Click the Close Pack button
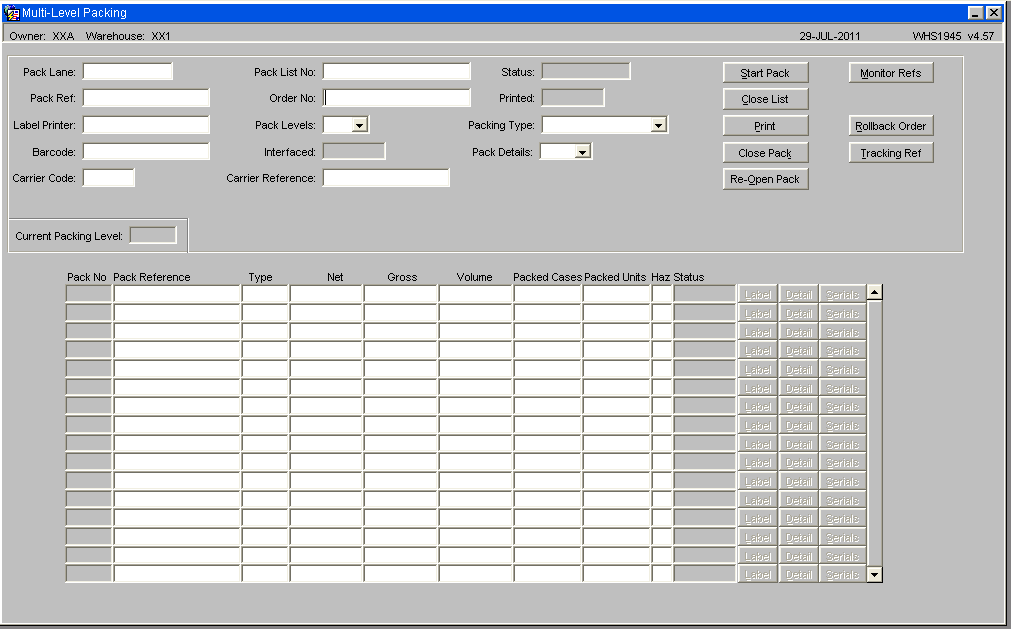The width and height of the screenshot is (1011, 629). (x=765, y=153)
